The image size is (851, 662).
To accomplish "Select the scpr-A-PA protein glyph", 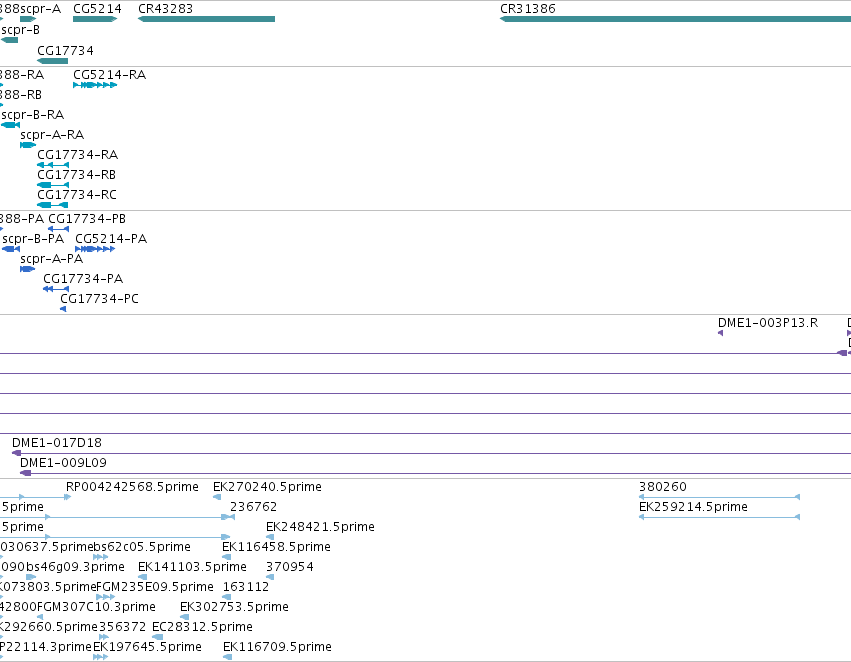I will (28, 269).
